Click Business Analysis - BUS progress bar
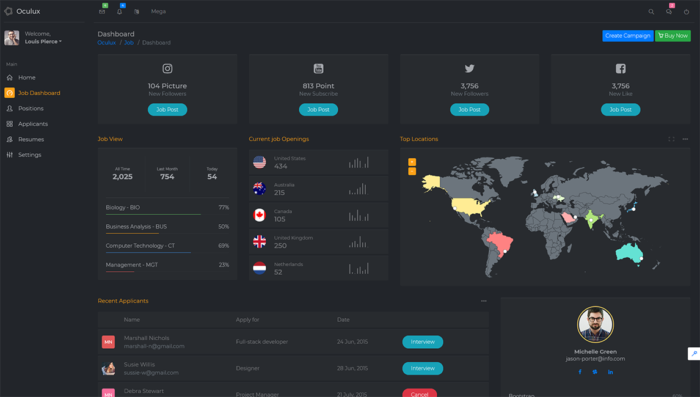The width and height of the screenshot is (700, 397). pos(167,234)
